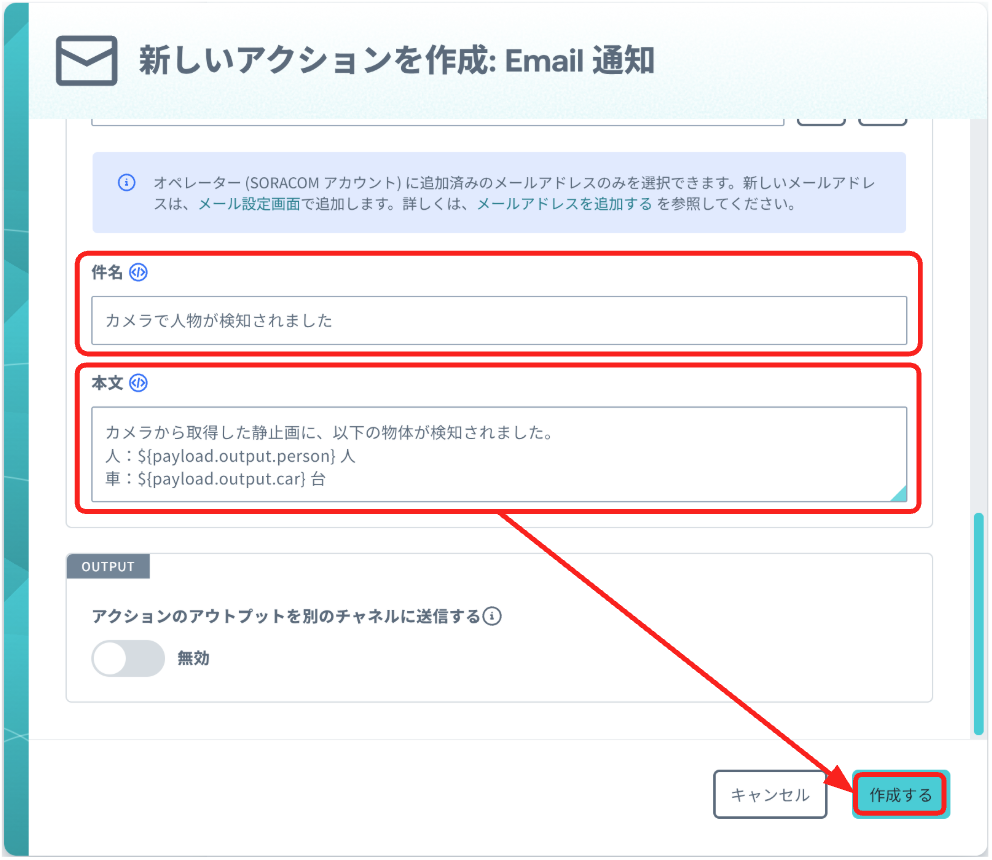The width and height of the screenshot is (992, 860).
Task: Click the envelope icon in dialog header
Action: tap(86, 61)
